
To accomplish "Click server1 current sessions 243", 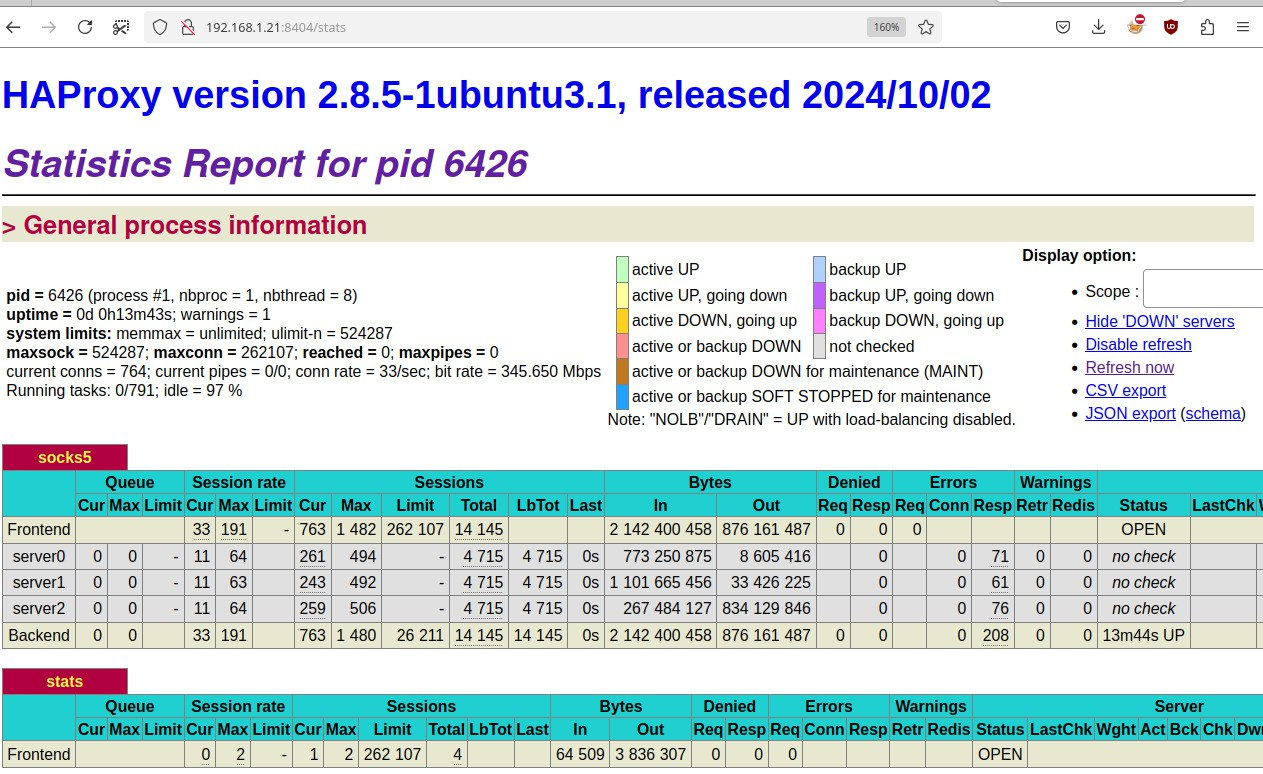I will pos(313,582).
